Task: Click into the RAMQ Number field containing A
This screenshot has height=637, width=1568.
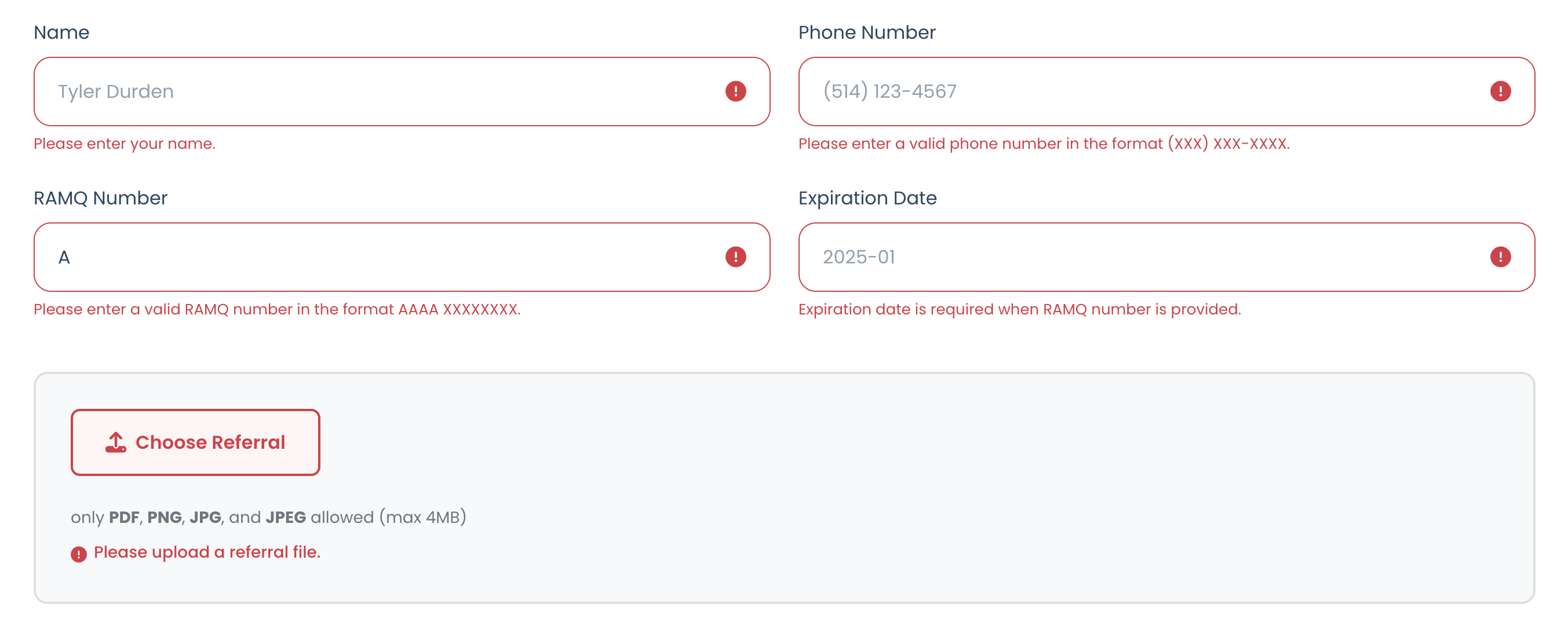Action: pyautogui.click(x=377, y=257)
